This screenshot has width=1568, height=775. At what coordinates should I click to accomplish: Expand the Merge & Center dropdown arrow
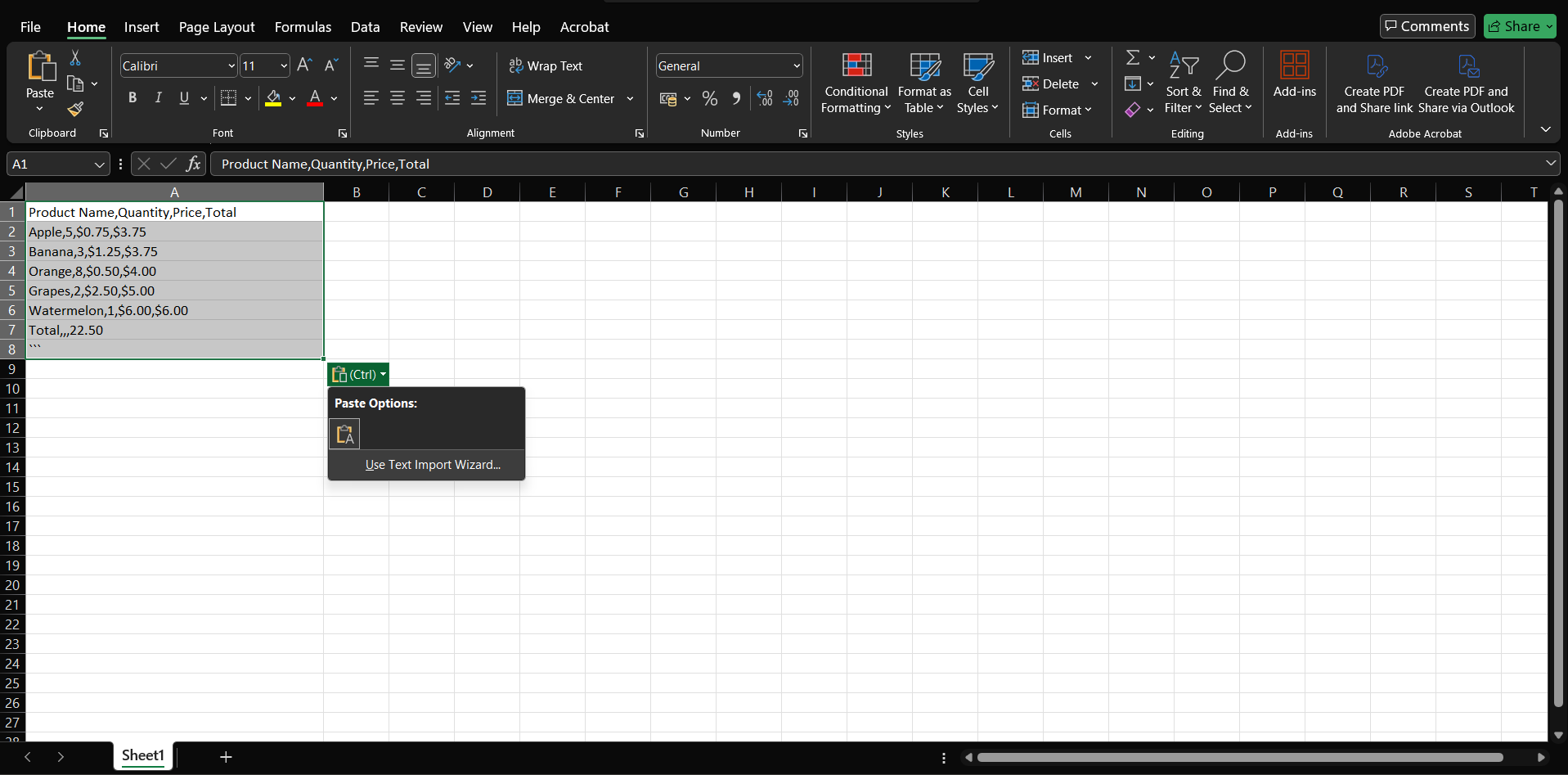click(630, 98)
